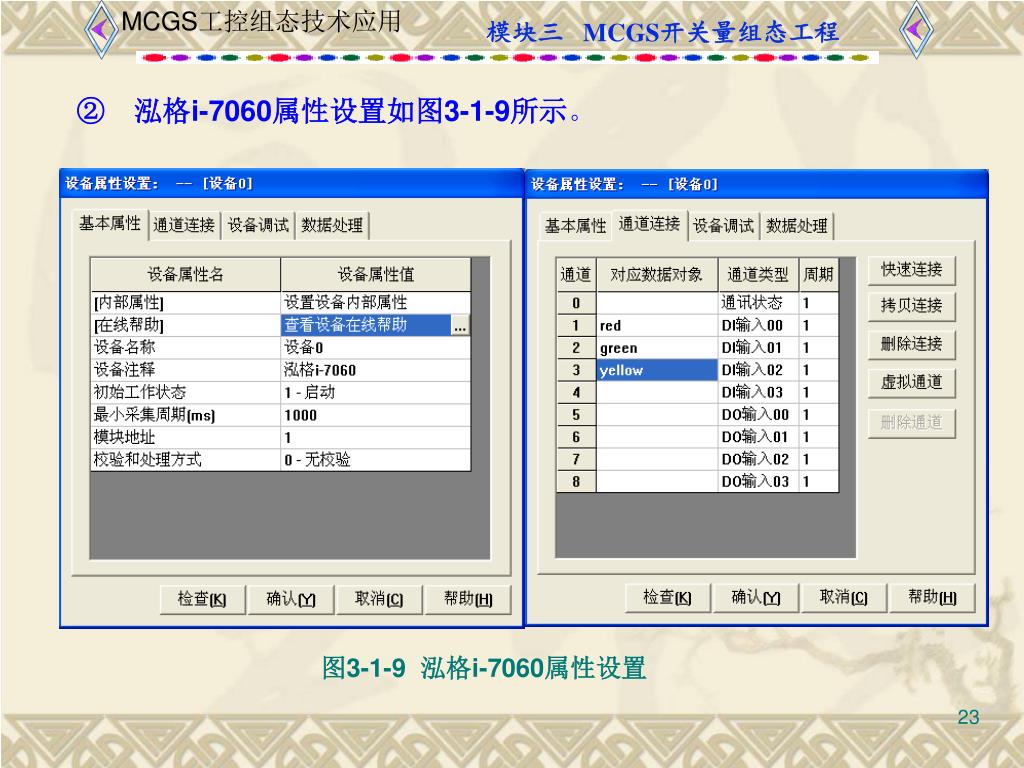Select the red data object cell
Screen dimensions: 1024x768
coord(657,325)
